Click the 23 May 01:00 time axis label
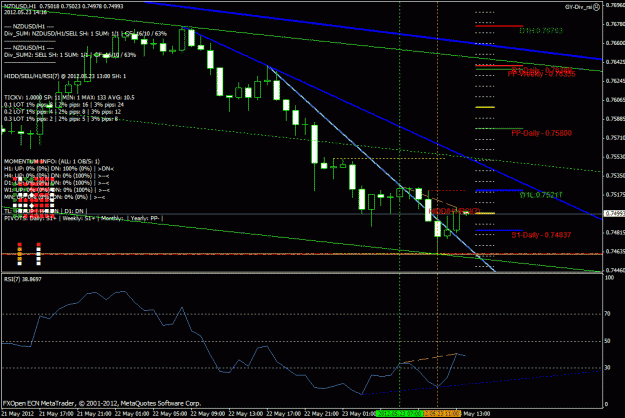Viewport: 625px width, 418px height. pyautogui.click(x=358, y=414)
